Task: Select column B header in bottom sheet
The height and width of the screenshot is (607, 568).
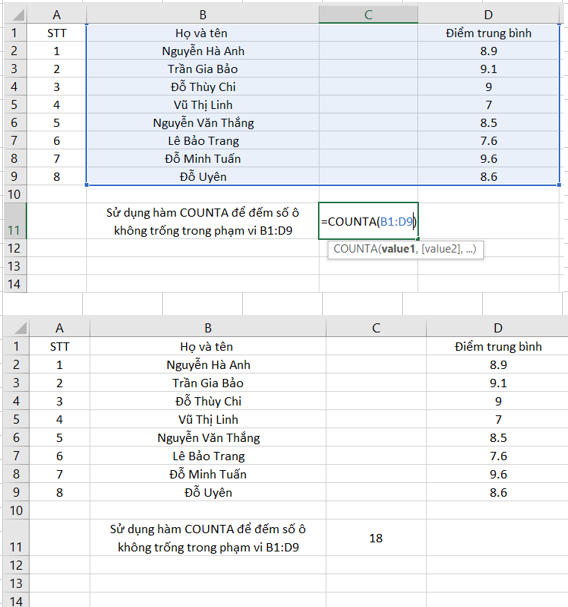Action: [208, 328]
